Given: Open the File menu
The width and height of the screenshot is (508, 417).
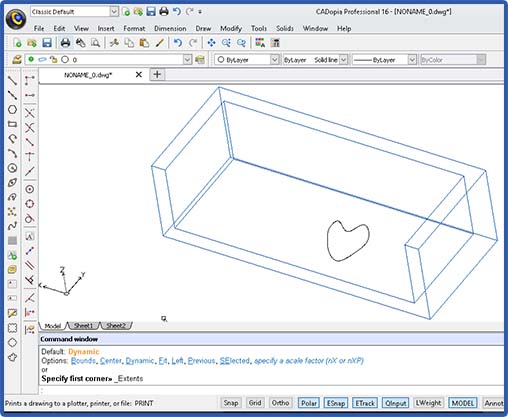Looking at the screenshot, I should pyautogui.click(x=39, y=28).
